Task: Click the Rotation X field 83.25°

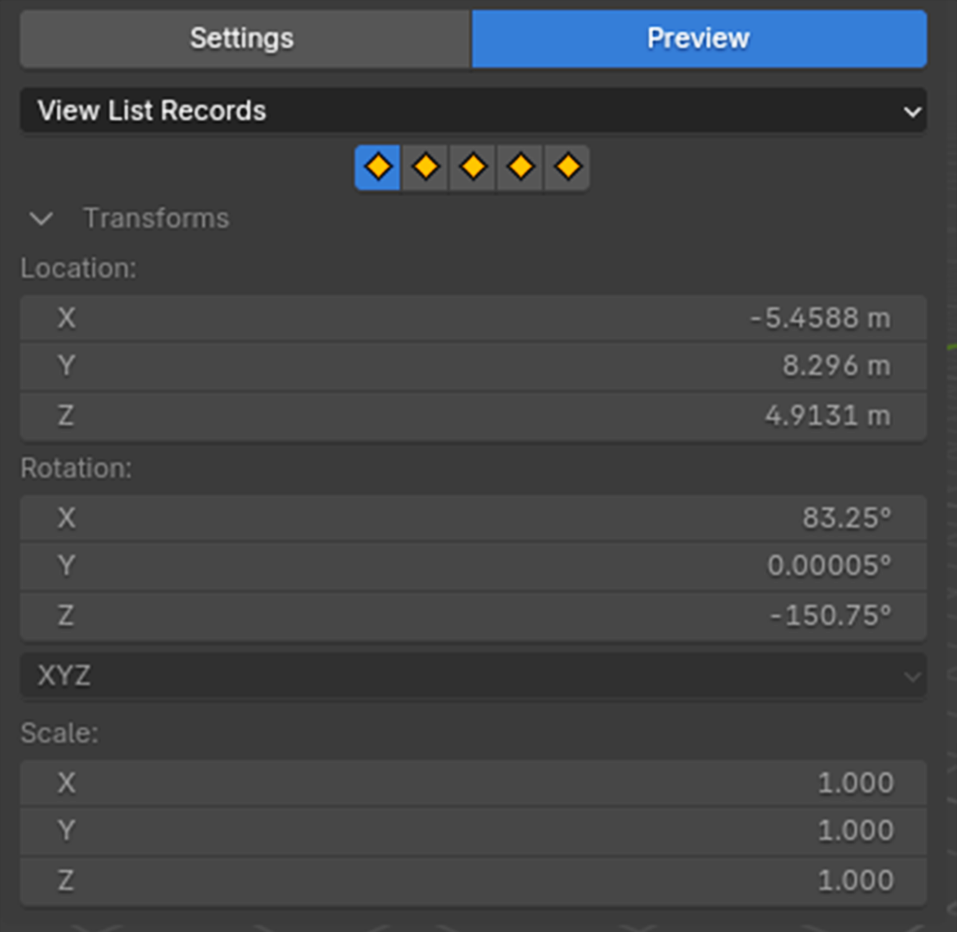Action: coord(474,518)
